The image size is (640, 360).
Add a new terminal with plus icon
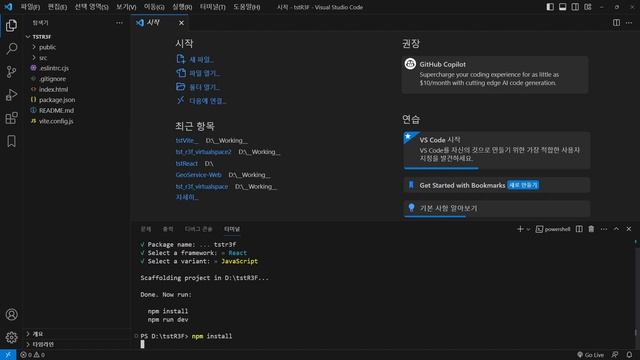[x=520, y=229]
